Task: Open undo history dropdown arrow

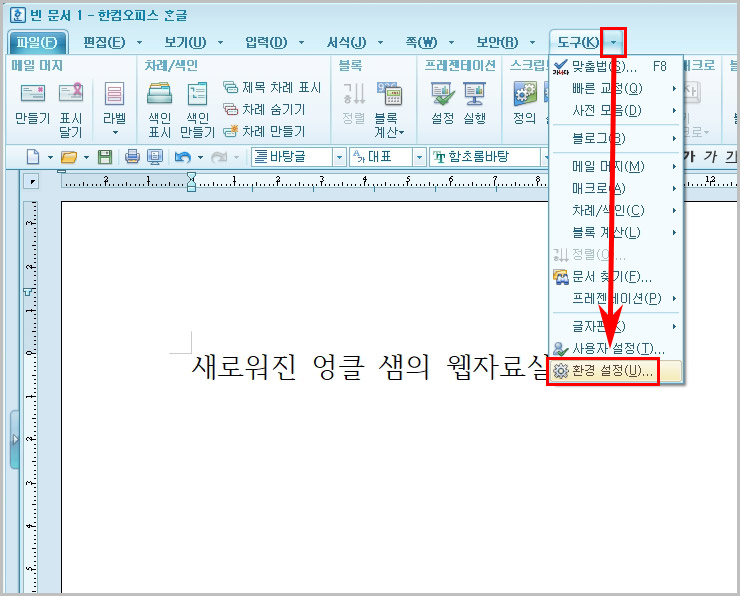Action: (200, 157)
